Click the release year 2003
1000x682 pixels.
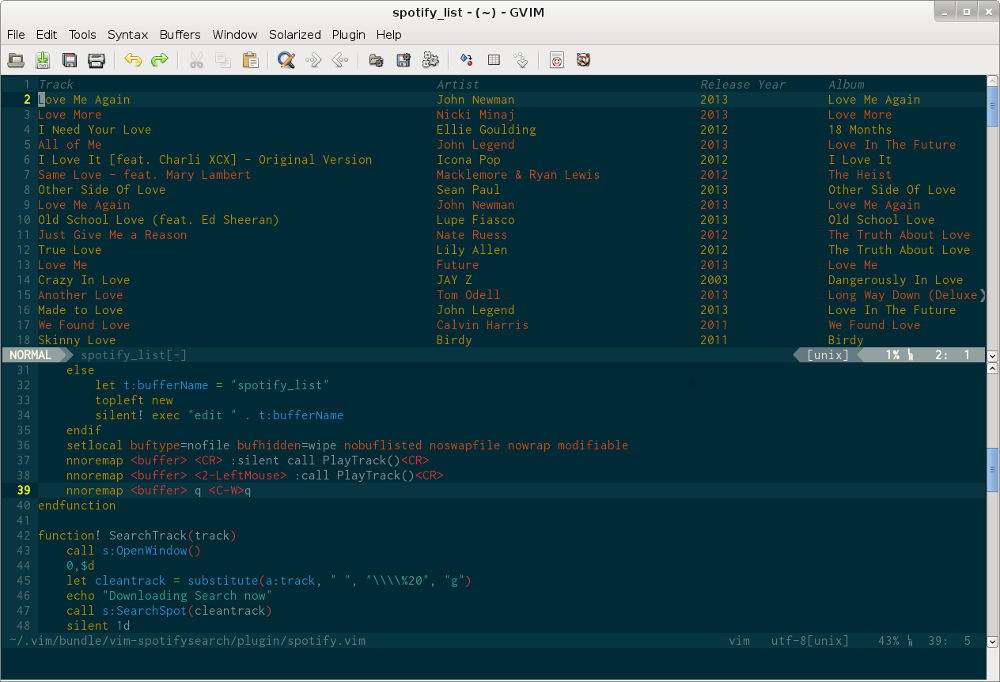coord(714,280)
